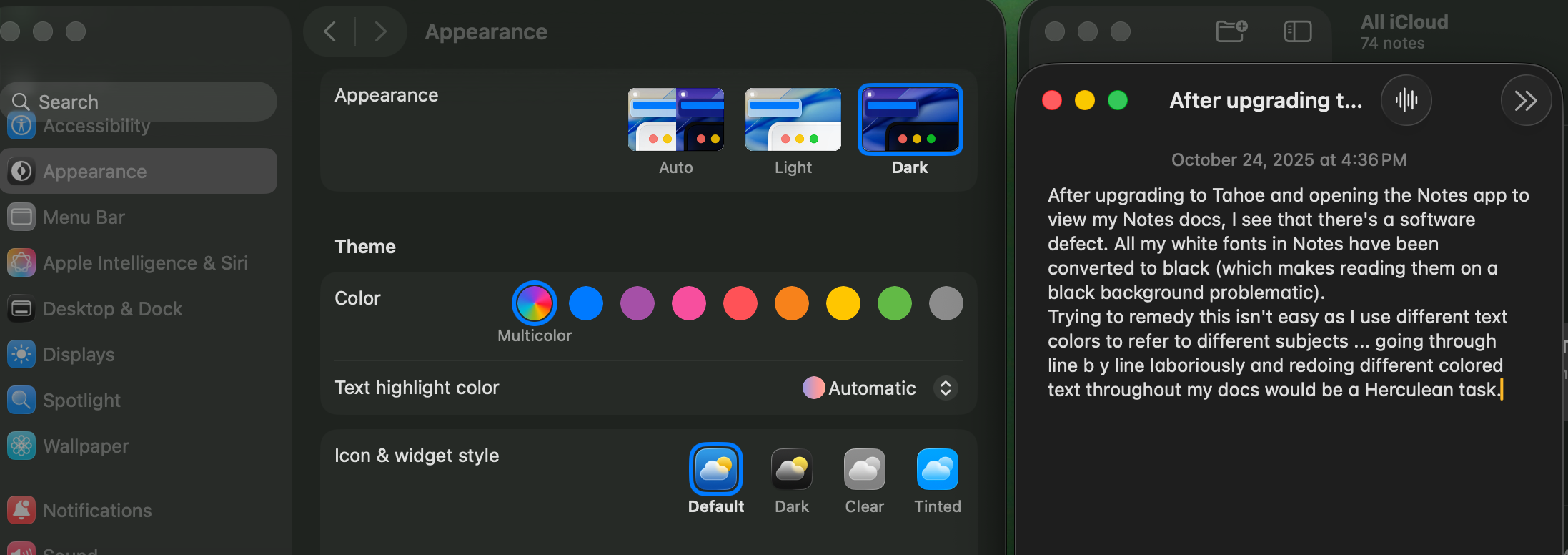Click the Appearance sidebar icon

pos(21,172)
